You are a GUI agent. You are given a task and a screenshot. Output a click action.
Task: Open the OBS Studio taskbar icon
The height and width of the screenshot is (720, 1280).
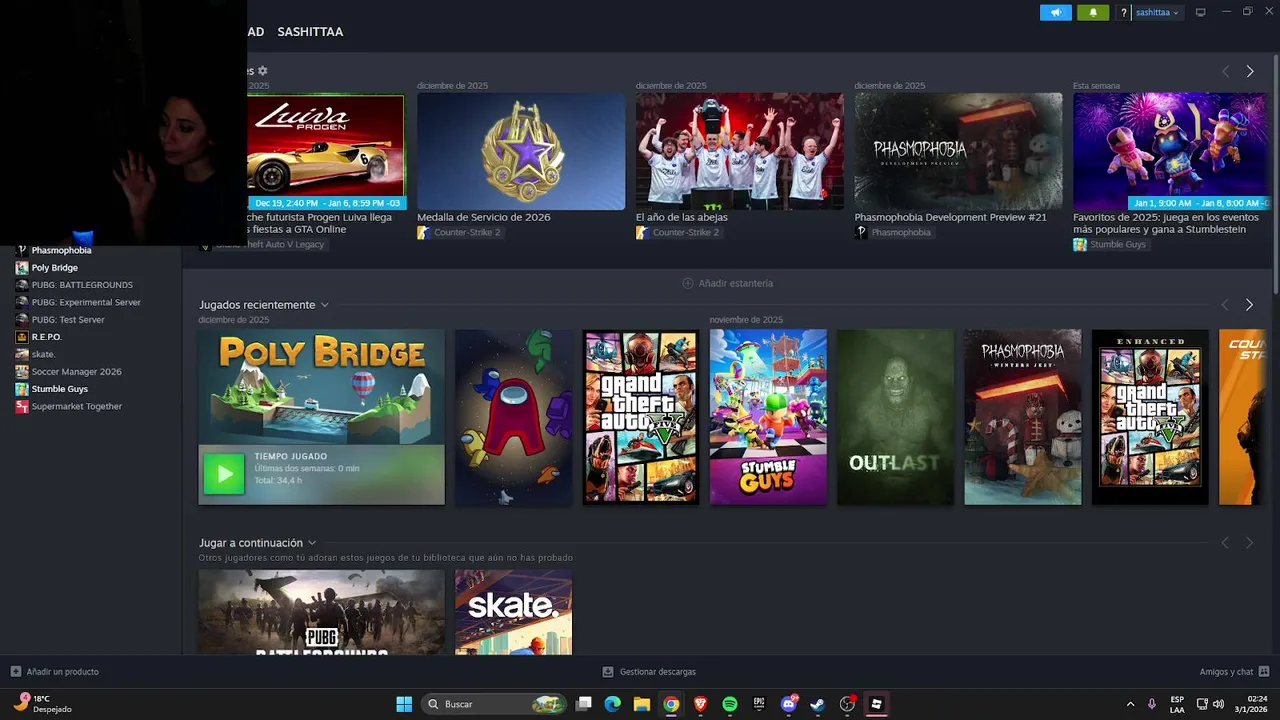point(847,704)
